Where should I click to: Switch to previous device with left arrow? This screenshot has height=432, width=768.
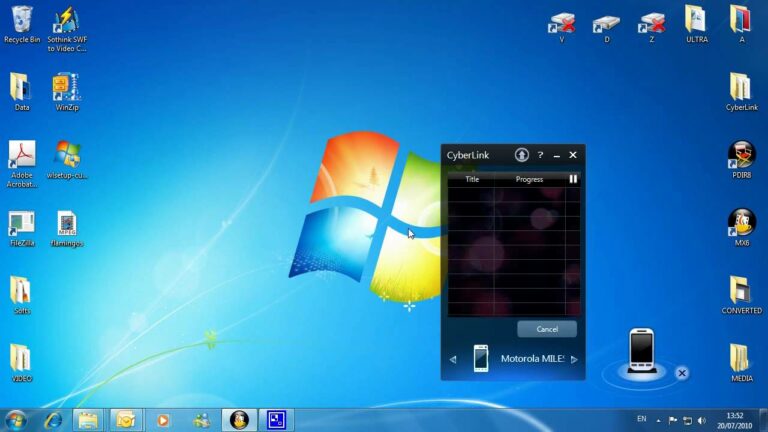click(x=453, y=359)
